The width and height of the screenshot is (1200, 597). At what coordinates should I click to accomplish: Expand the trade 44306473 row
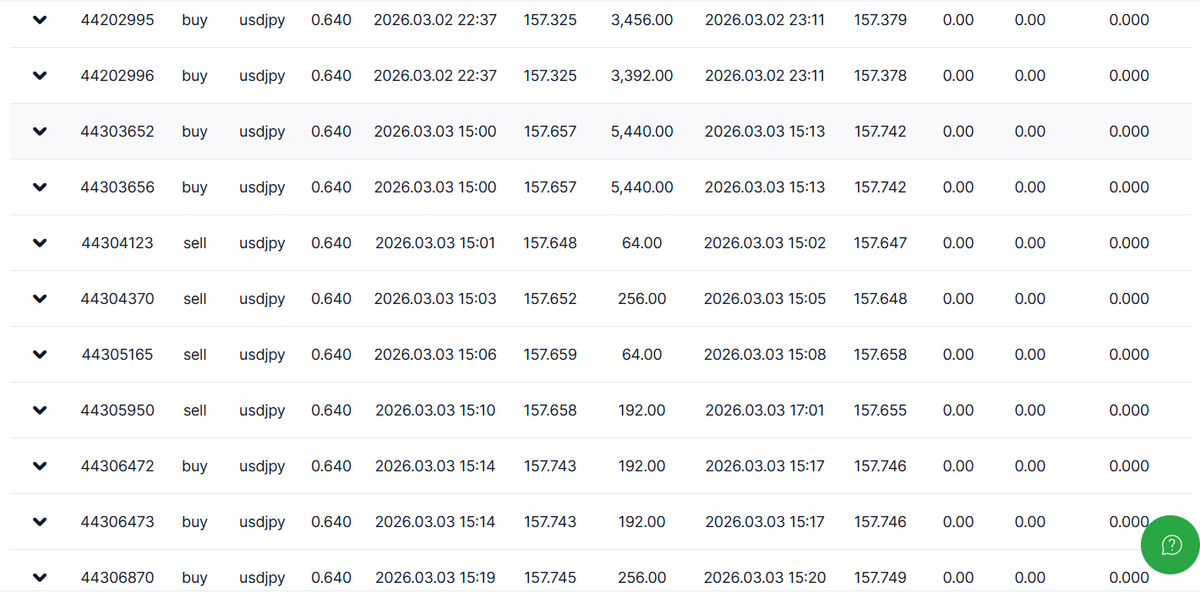tap(40, 522)
